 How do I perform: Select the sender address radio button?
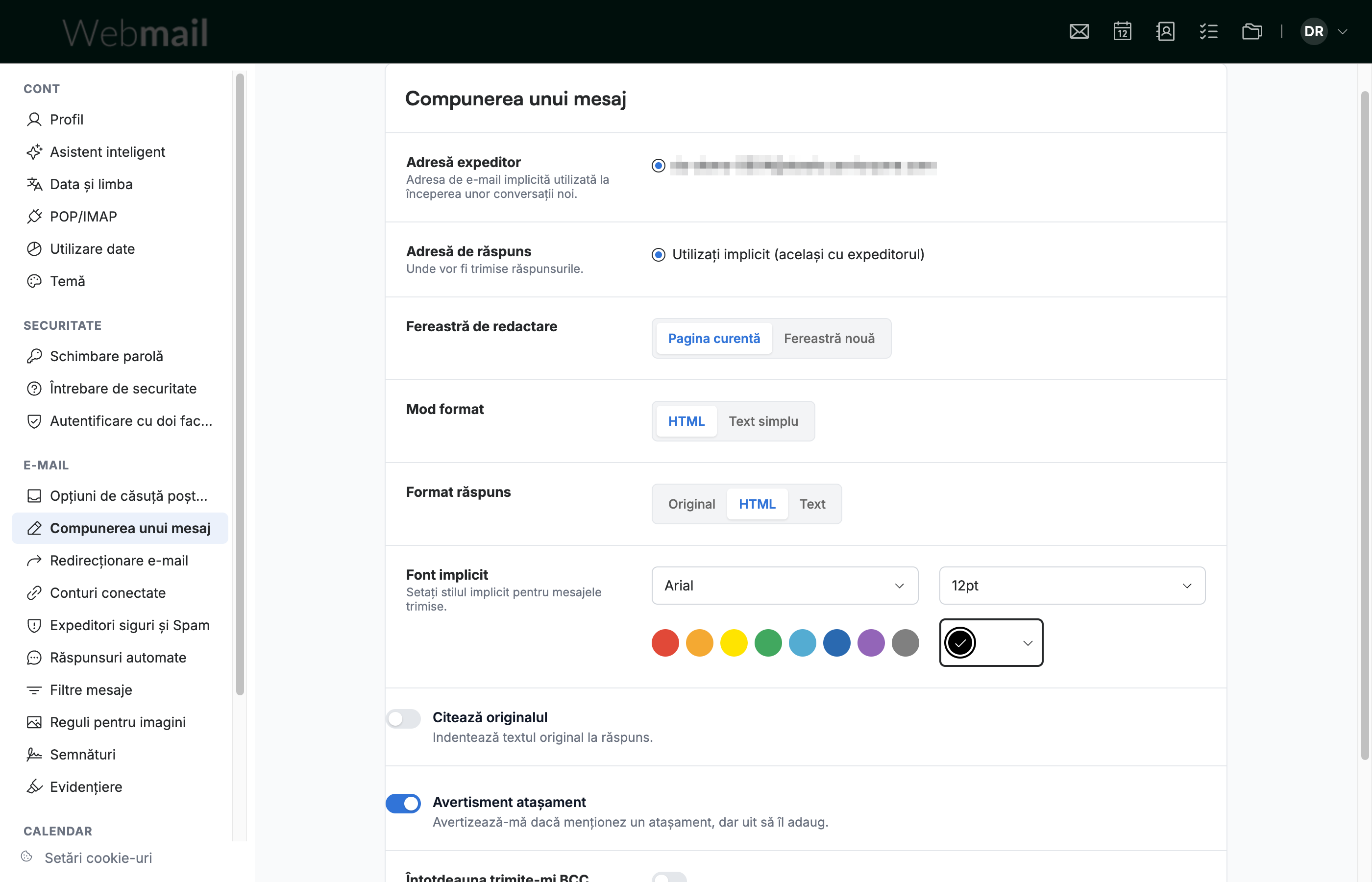point(659,166)
